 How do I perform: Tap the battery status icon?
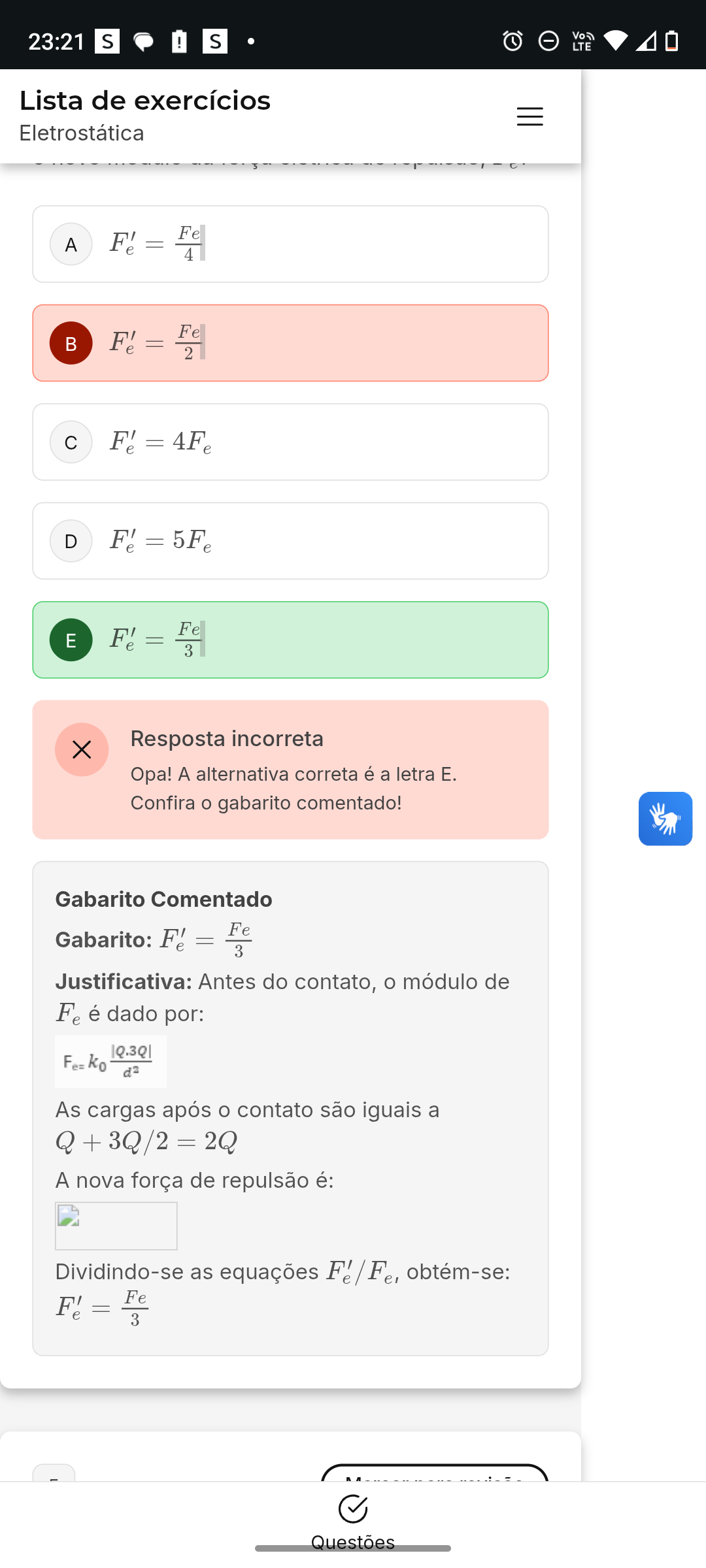[x=671, y=42]
